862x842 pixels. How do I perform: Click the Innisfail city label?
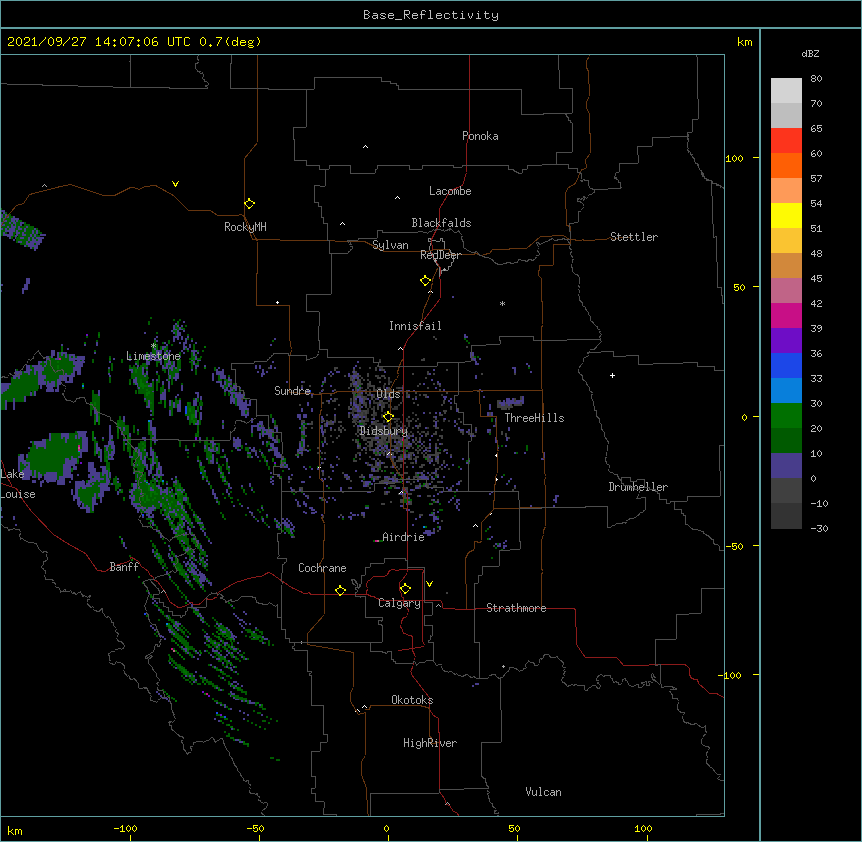[x=415, y=326]
